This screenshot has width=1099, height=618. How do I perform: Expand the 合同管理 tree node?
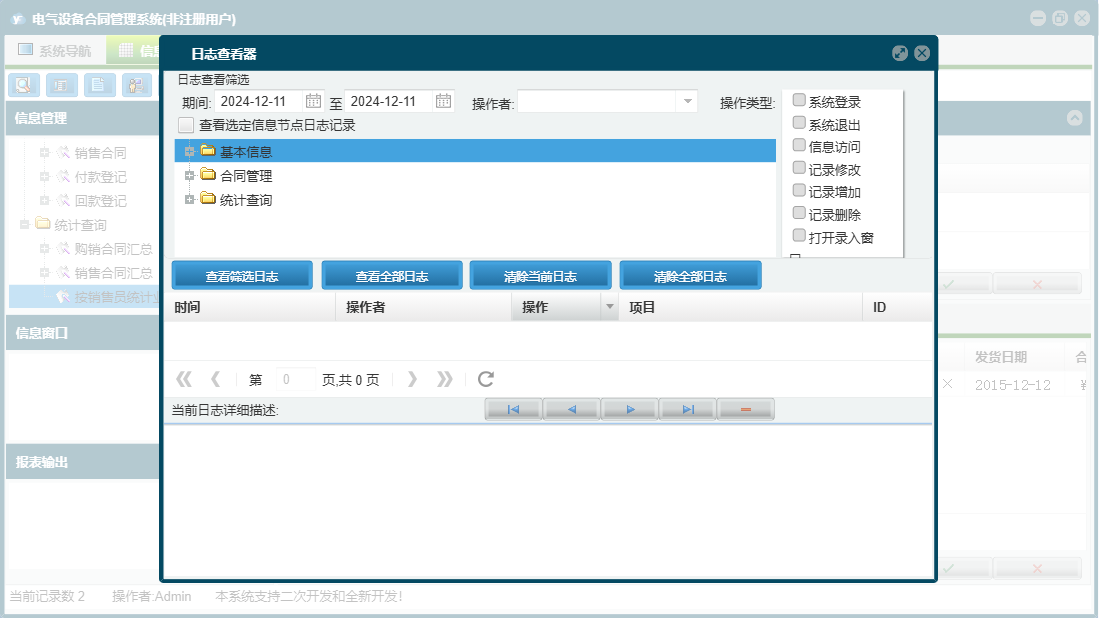click(x=189, y=176)
